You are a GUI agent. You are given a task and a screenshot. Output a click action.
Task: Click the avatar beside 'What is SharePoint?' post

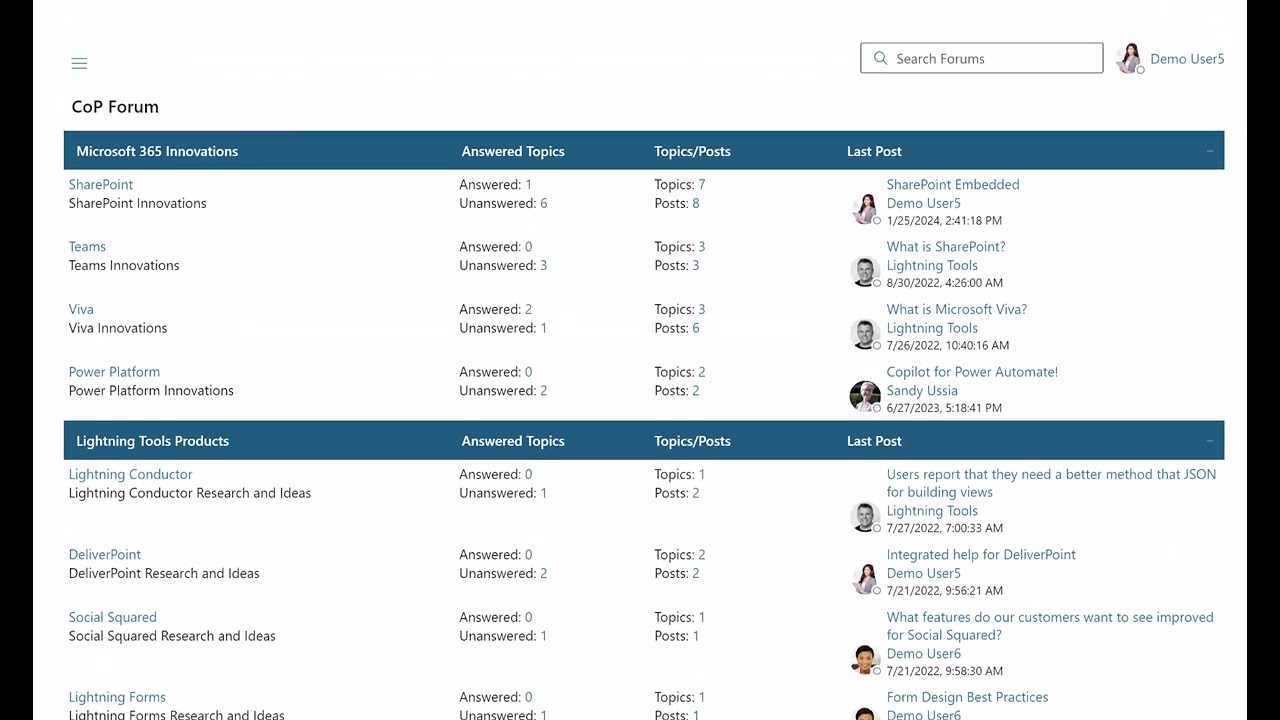coord(865,271)
